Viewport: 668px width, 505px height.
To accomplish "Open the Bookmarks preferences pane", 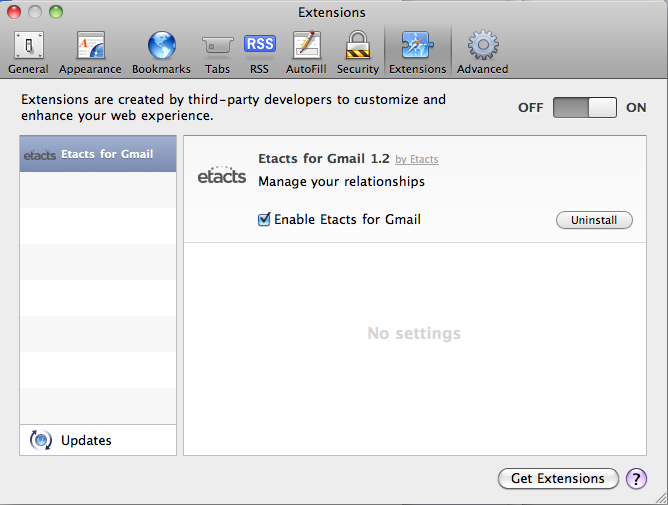I will (x=161, y=53).
